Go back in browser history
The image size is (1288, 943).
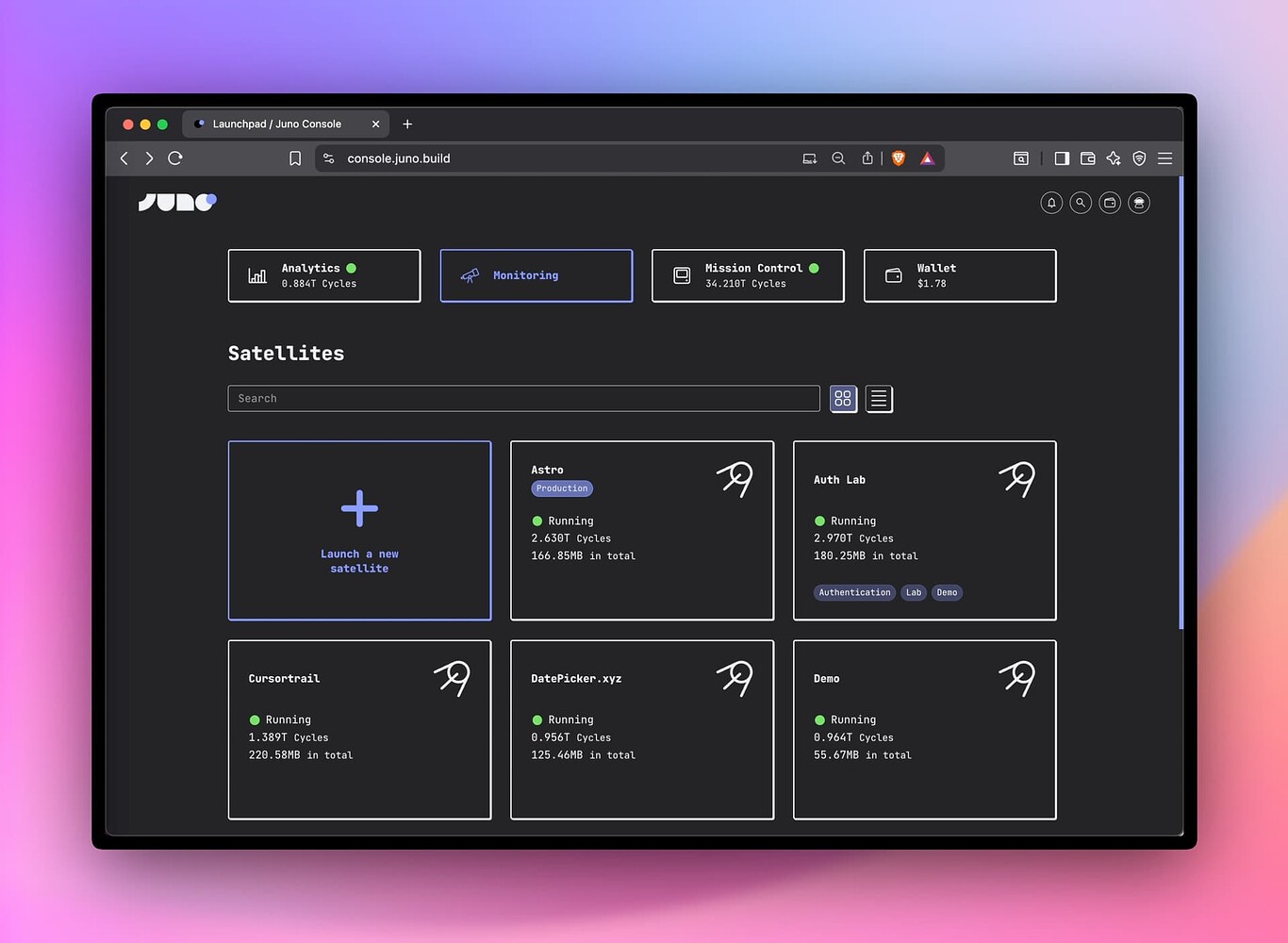point(124,158)
